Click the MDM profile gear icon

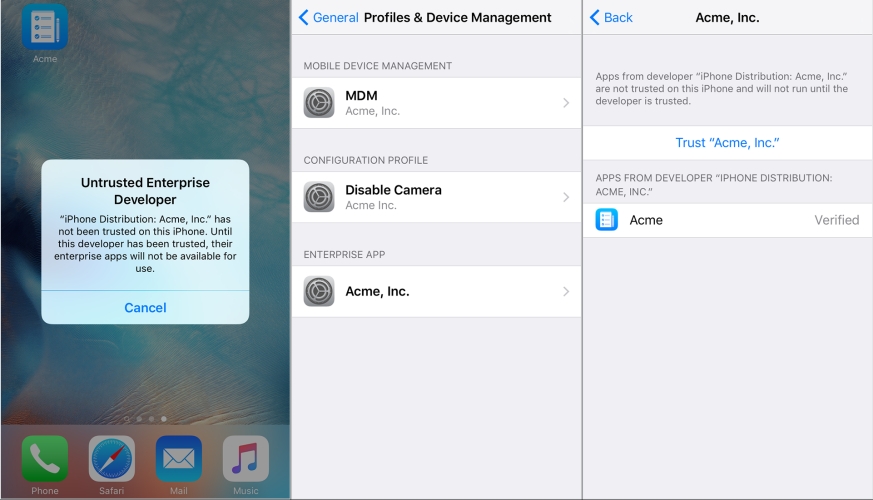pyautogui.click(x=319, y=102)
